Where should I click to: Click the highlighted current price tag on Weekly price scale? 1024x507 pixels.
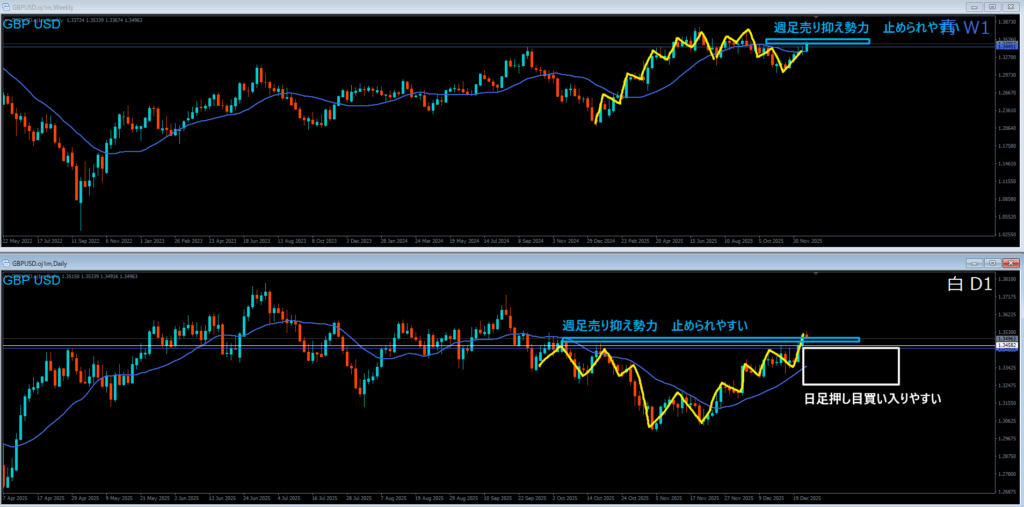click(x=1006, y=46)
